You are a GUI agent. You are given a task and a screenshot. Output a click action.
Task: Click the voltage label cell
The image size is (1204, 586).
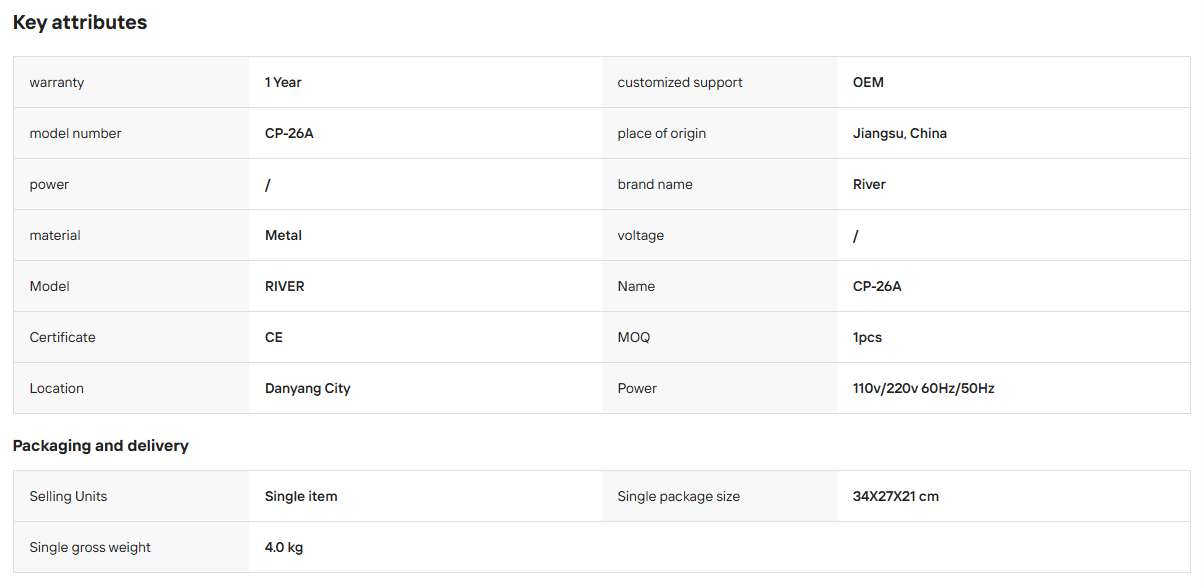pyautogui.click(x=719, y=235)
